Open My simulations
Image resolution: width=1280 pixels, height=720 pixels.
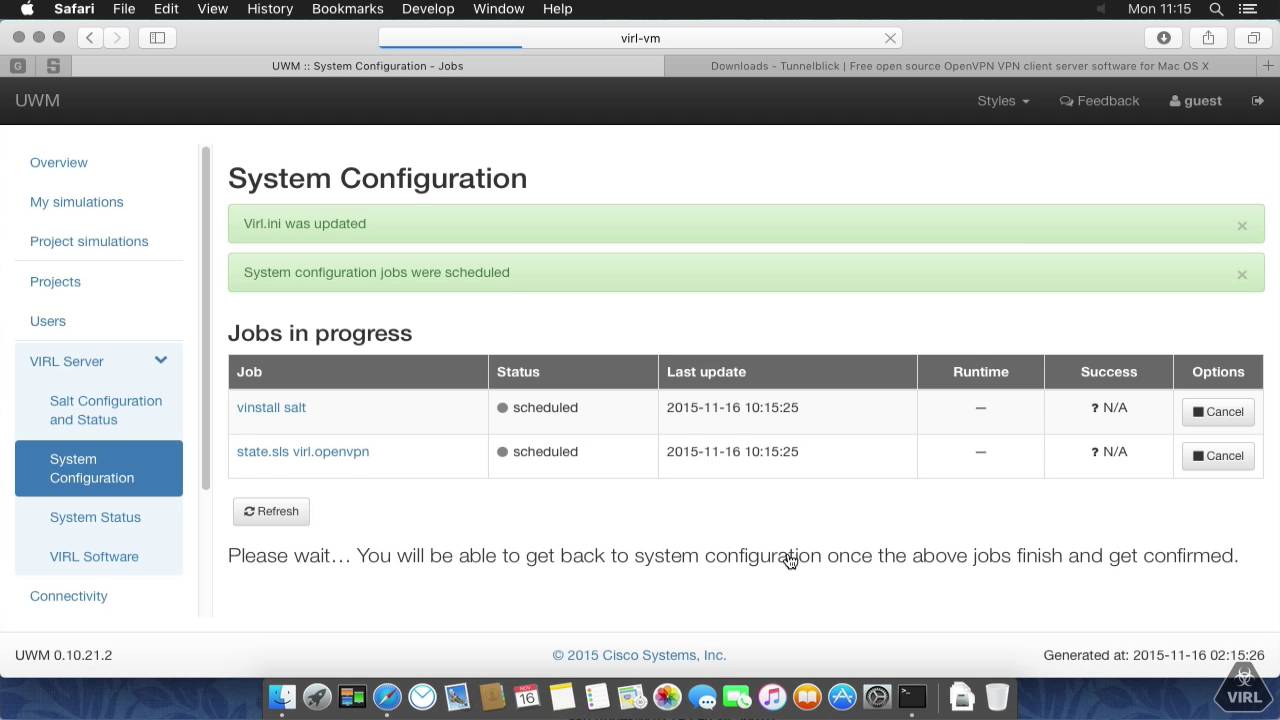pyautogui.click(x=77, y=202)
